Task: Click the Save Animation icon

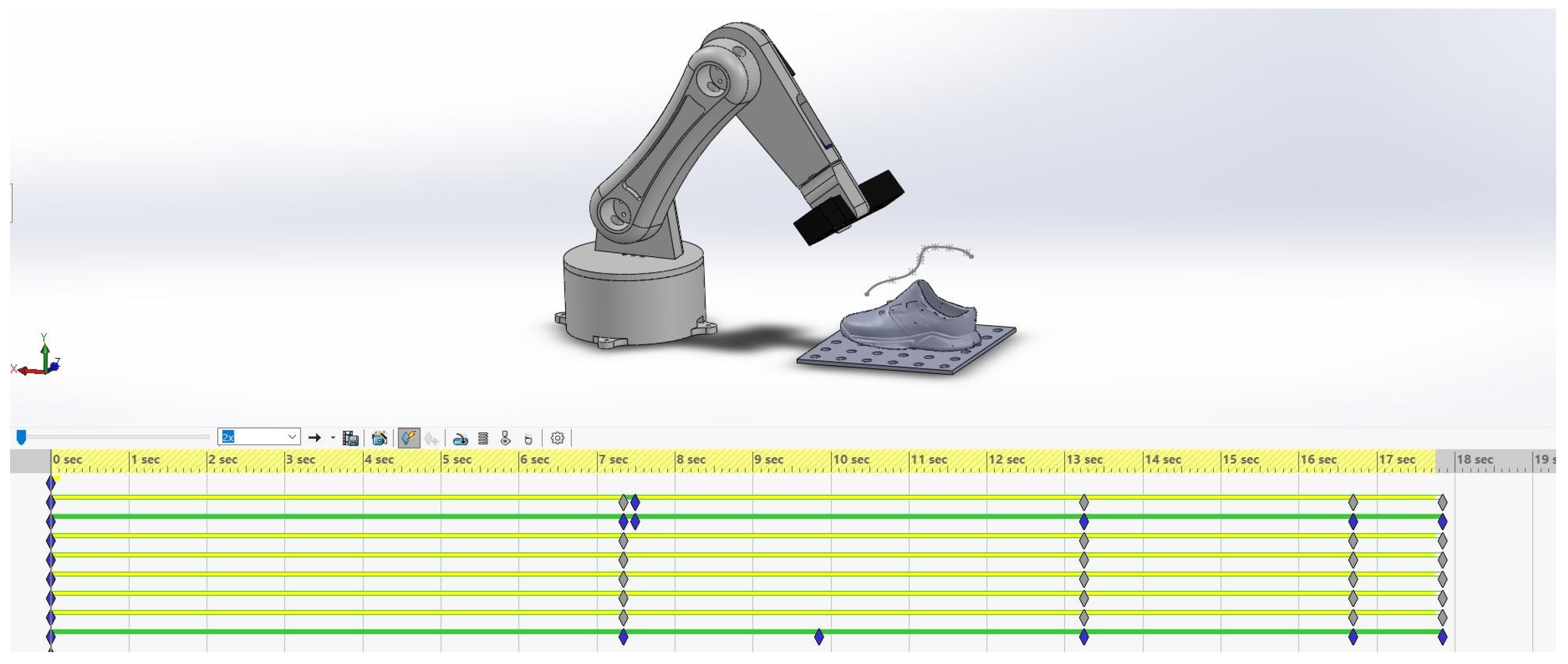Action: tap(350, 438)
